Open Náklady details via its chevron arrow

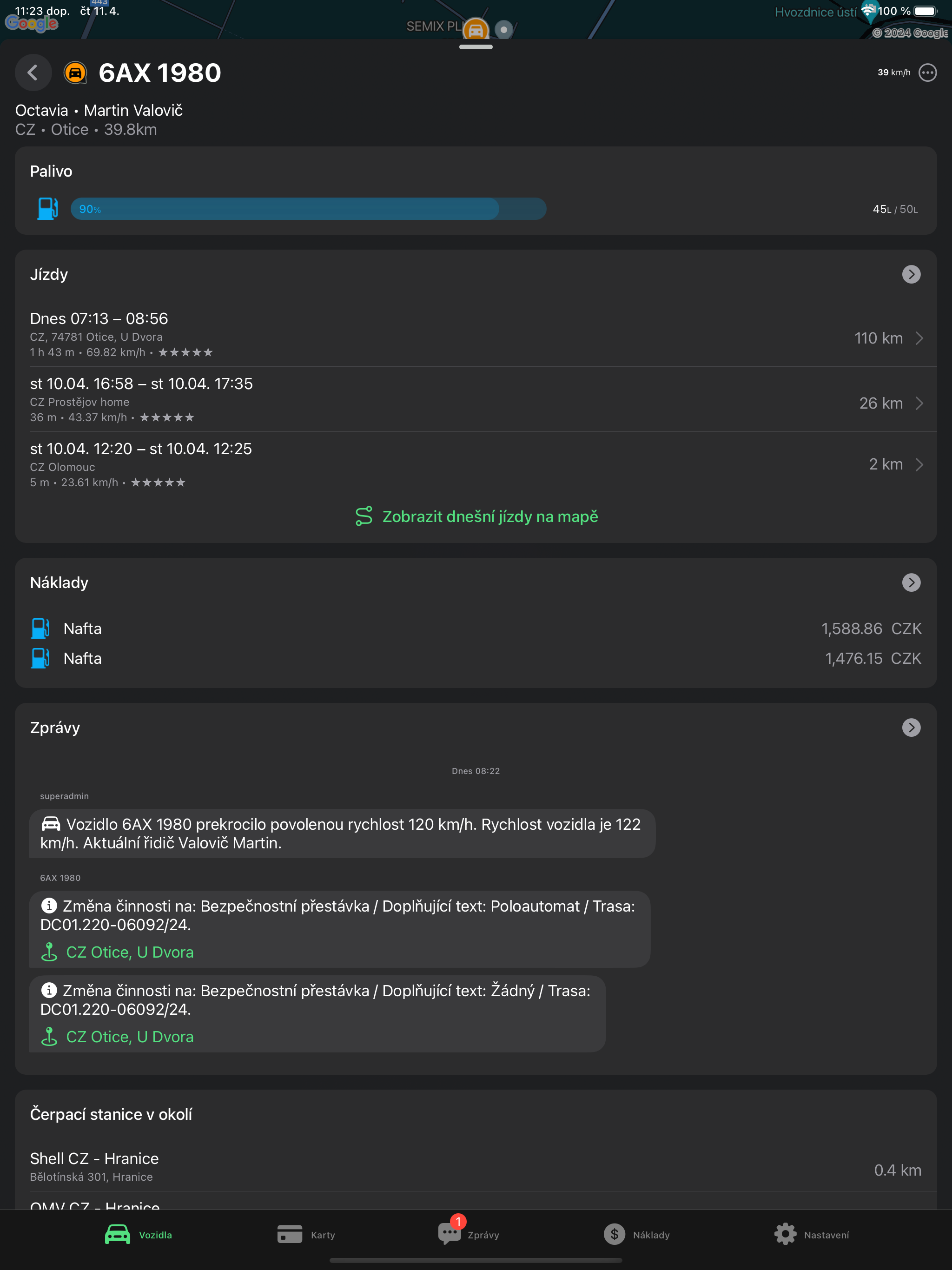point(912,582)
